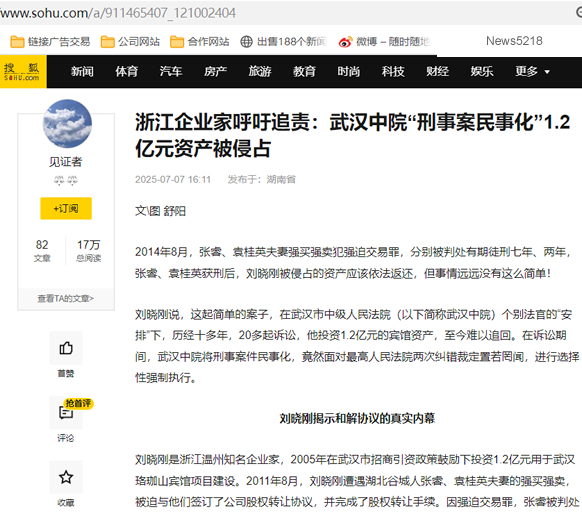Image resolution: width=582 pixels, height=512 pixels.
Task: Click the browser address bar URL
Action: [118, 13]
